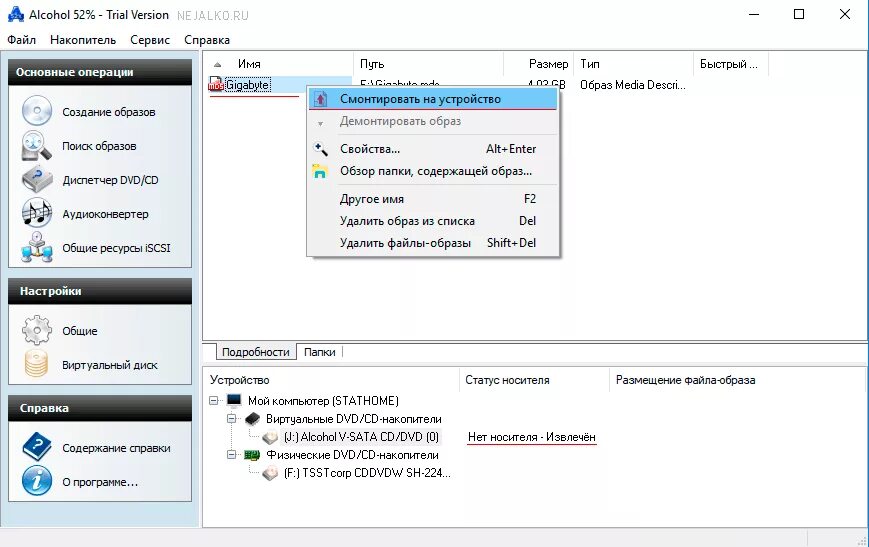The image size is (869, 547).
Task: Click 'Аудиоконвертер' link
Action: coord(105,214)
